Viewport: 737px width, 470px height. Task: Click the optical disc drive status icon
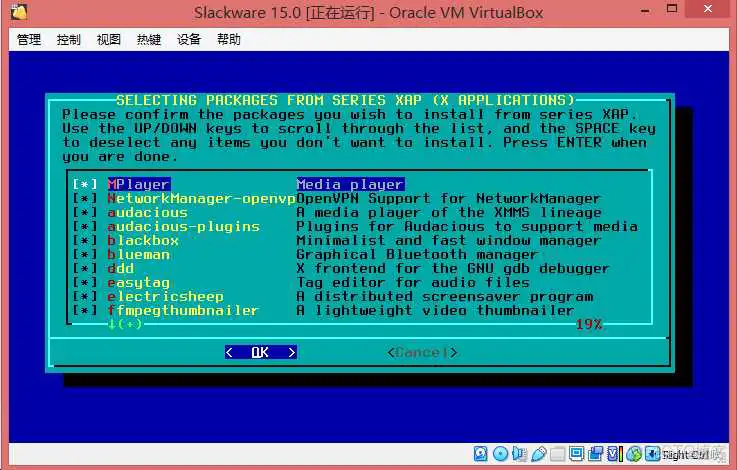click(501, 454)
